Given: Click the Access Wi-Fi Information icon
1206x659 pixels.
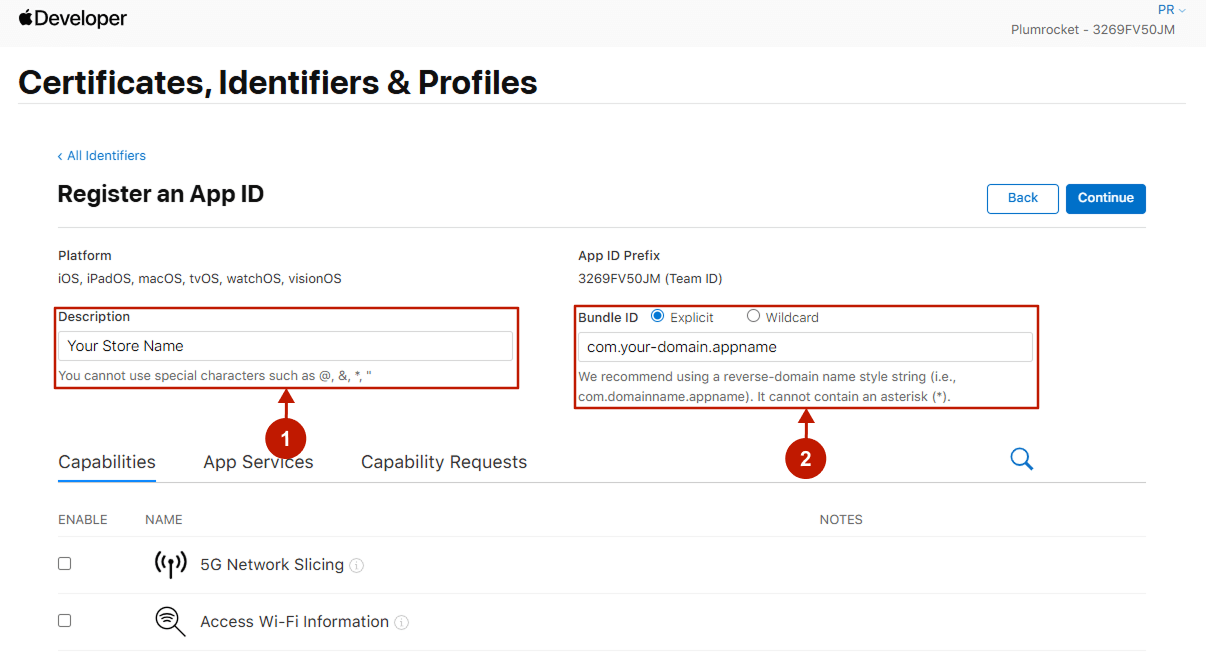Looking at the screenshot, I should [x=170, y=621].
